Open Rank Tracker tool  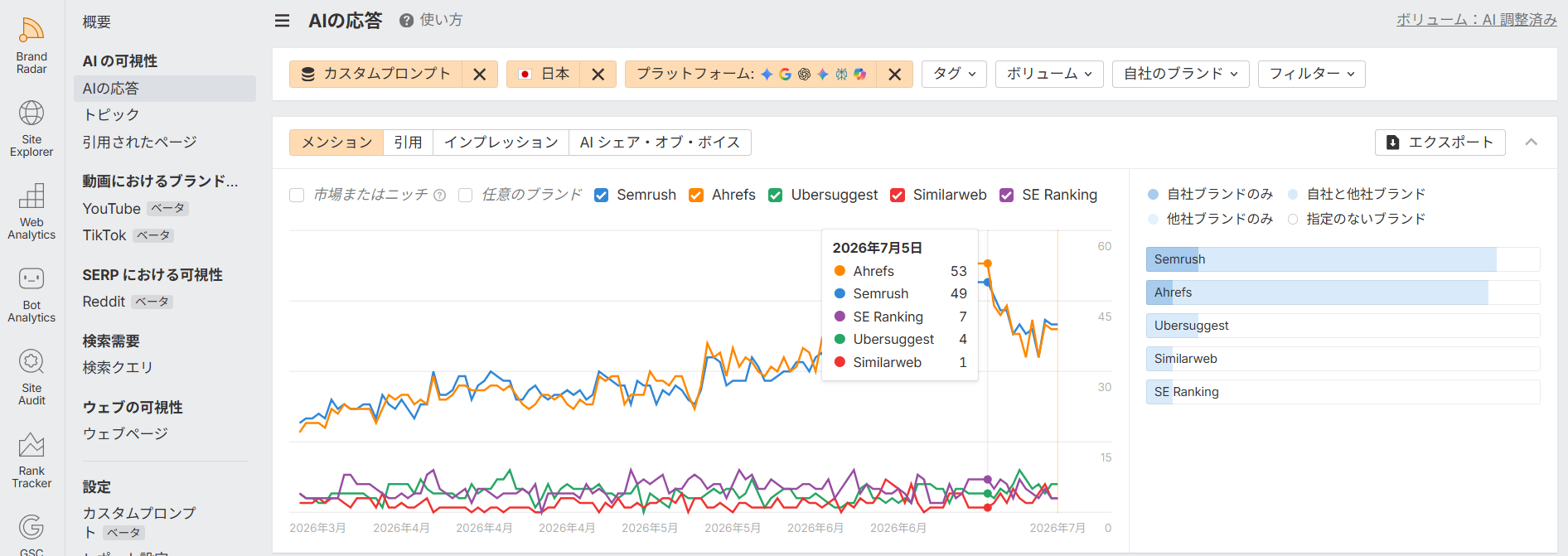point(31,460)
